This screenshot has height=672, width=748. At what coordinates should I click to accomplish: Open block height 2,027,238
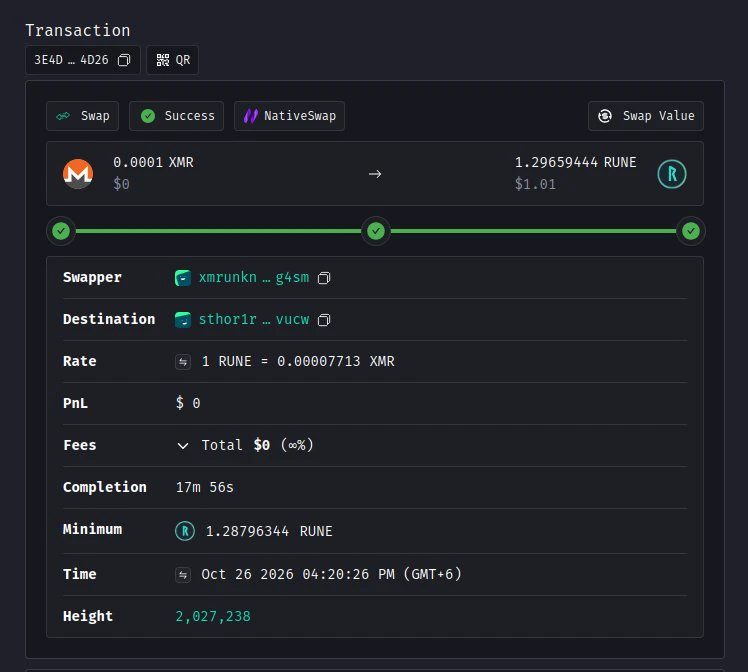[x=213, y=616]
